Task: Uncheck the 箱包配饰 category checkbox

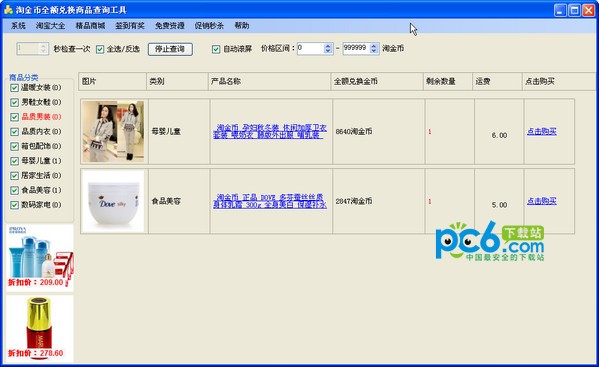Action: tap(15, 146)
